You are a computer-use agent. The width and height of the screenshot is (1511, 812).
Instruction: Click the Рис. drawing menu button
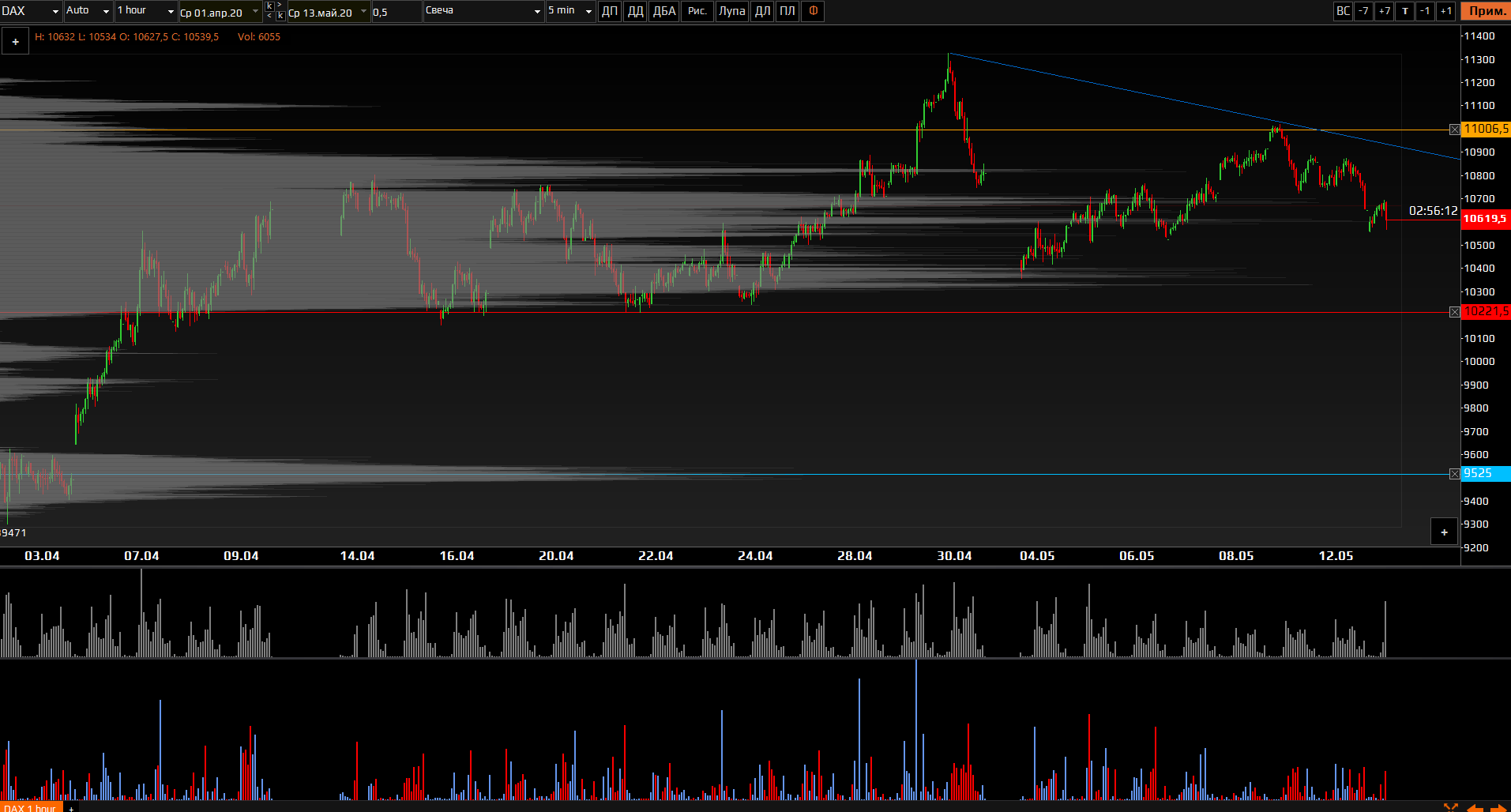697,11
